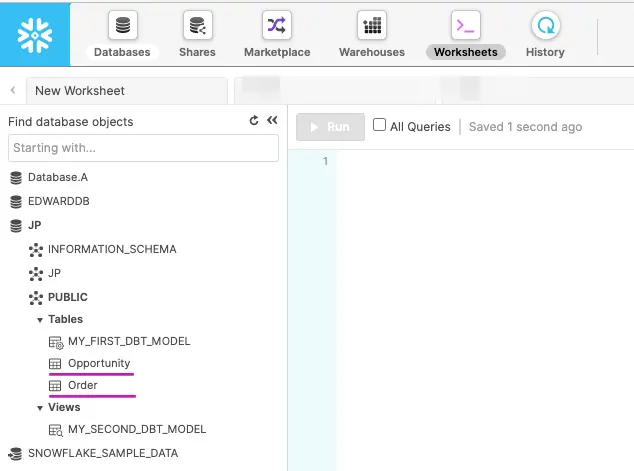The image size is (634, 471).
Task: Click the Run button
Action: pyautogui.click(x=330, y=127)
